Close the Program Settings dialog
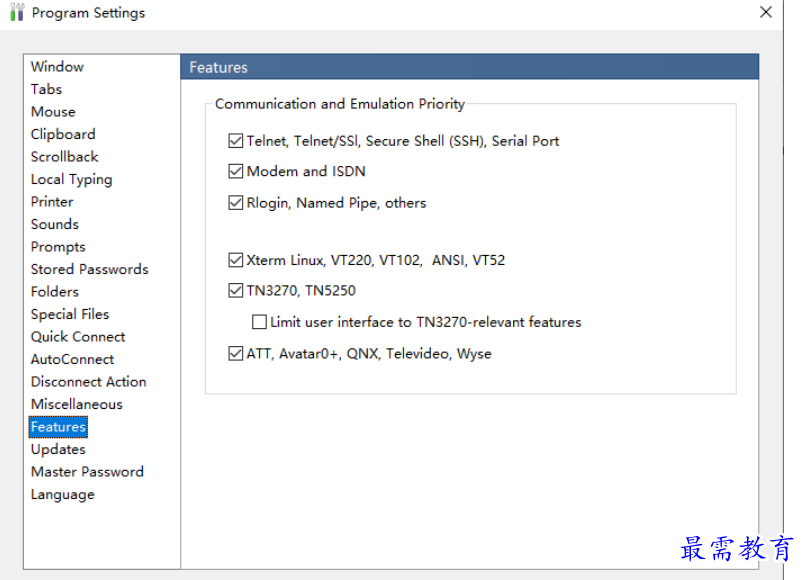Image resolution: width=802 pixels, height=580 pixels. click(x=765, y=12)
